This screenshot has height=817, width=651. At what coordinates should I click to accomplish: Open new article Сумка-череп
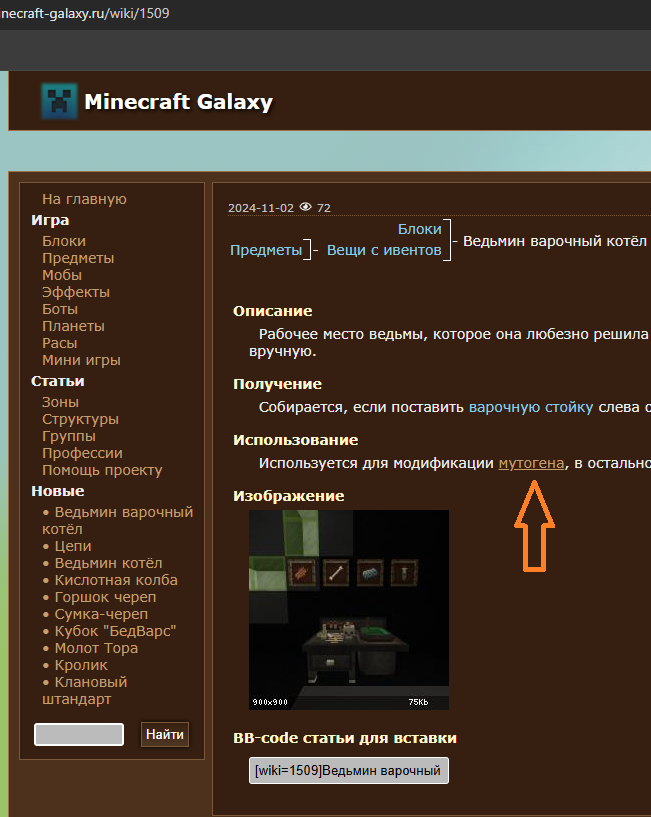click(x=101, y=614)
